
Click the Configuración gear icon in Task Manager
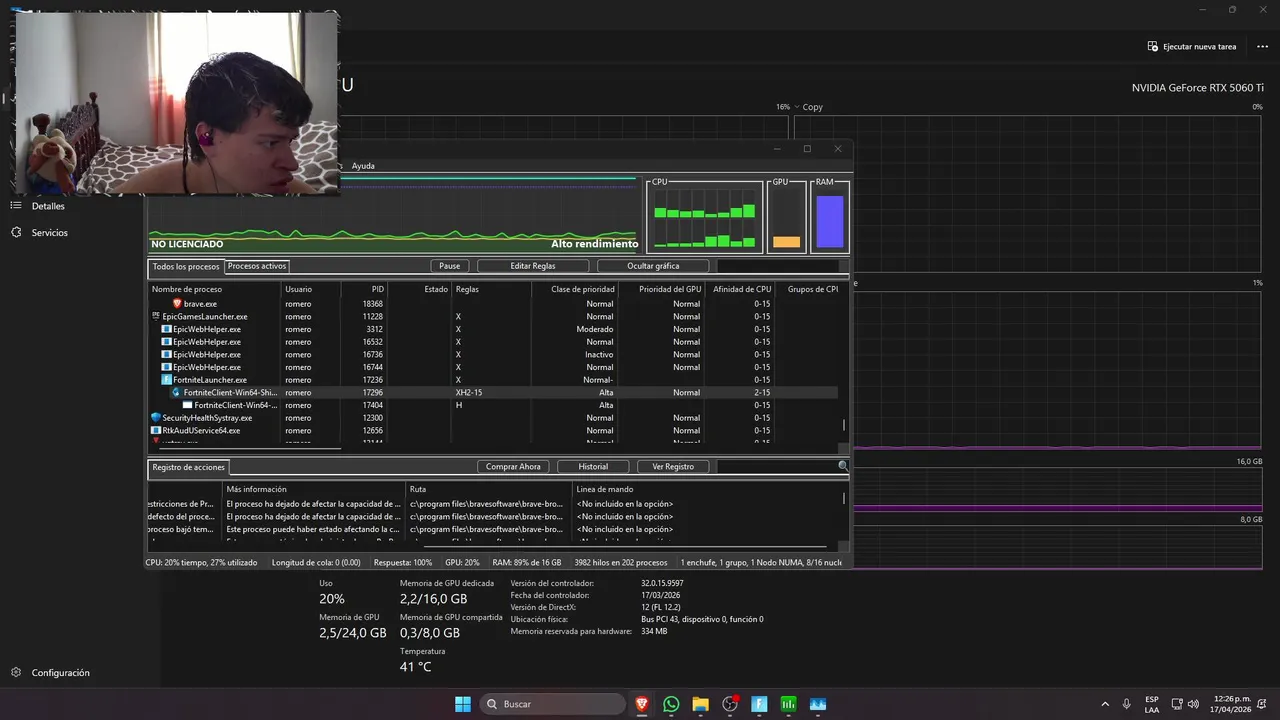coord(16,673)
